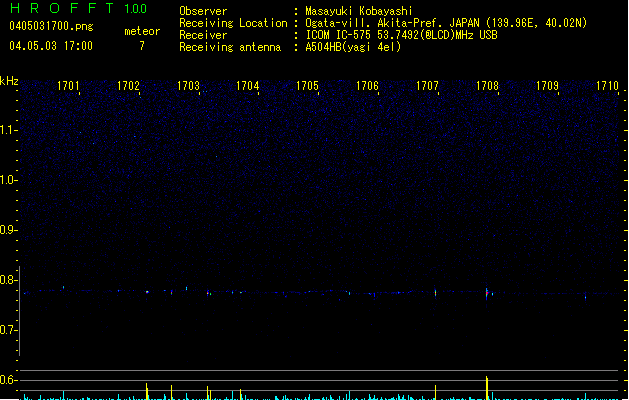Click the meteor echo at 1707

pos(435,293)
